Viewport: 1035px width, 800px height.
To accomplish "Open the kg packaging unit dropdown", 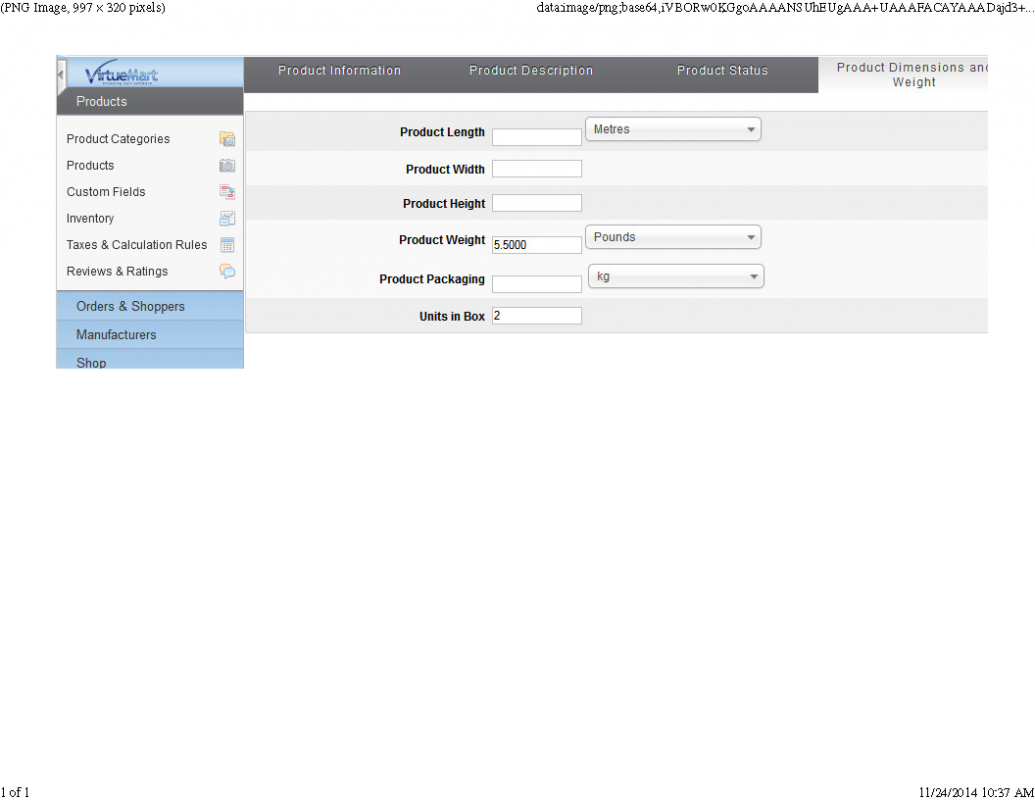I will coord(675,277).
